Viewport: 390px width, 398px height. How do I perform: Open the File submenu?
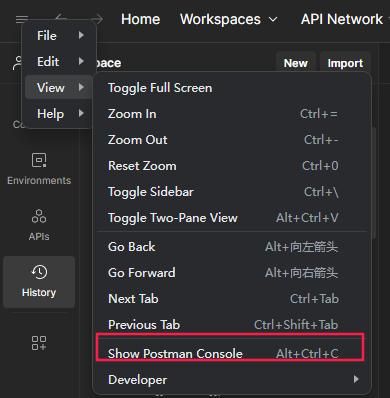(x=60, y=35)
